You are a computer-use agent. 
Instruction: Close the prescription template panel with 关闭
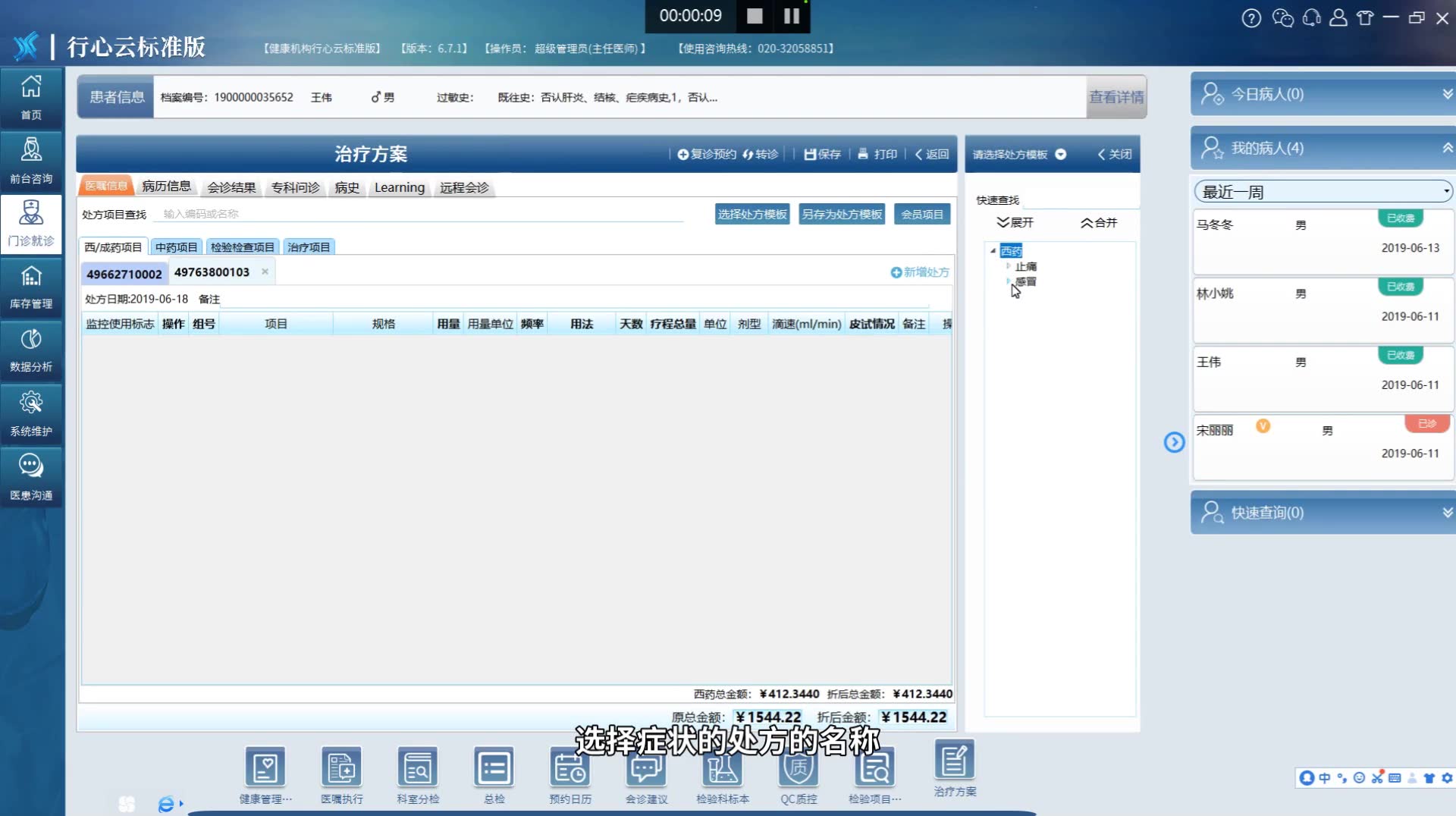tap(1115, 154)
